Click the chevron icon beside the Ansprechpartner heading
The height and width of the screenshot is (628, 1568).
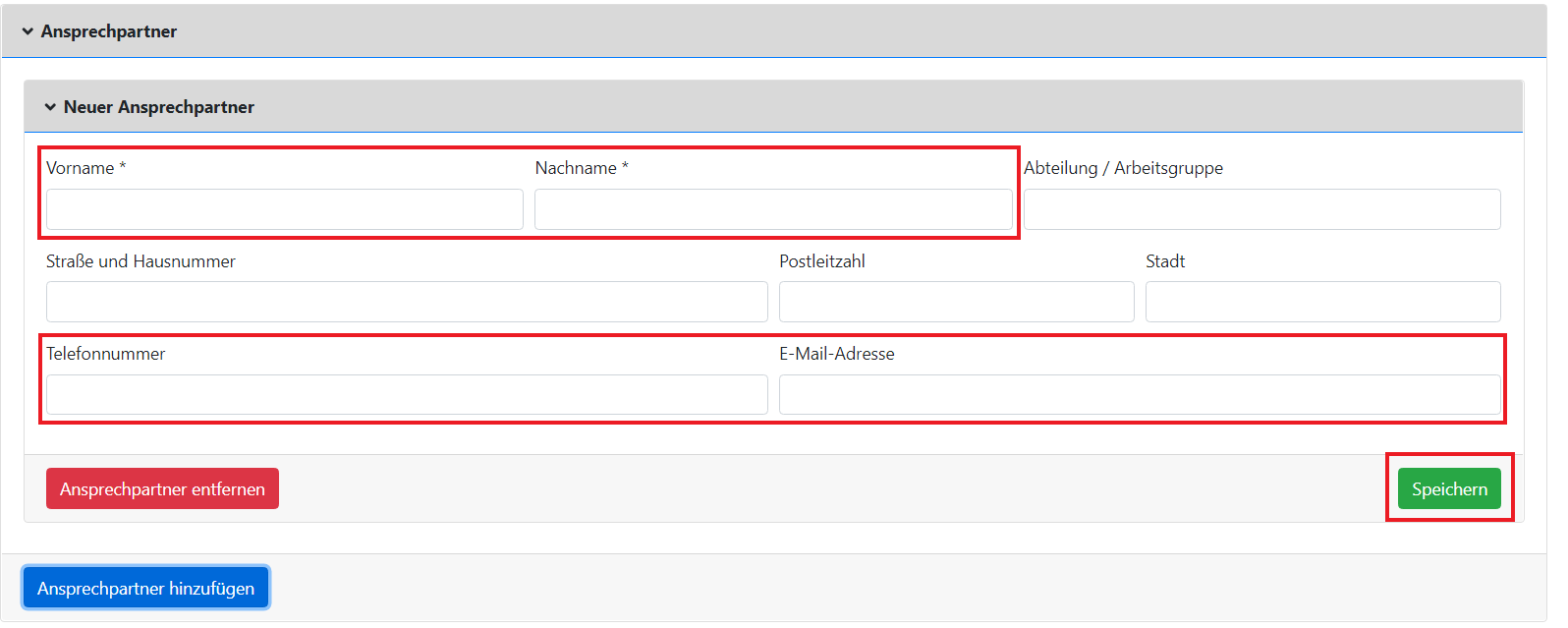(28, 31)
